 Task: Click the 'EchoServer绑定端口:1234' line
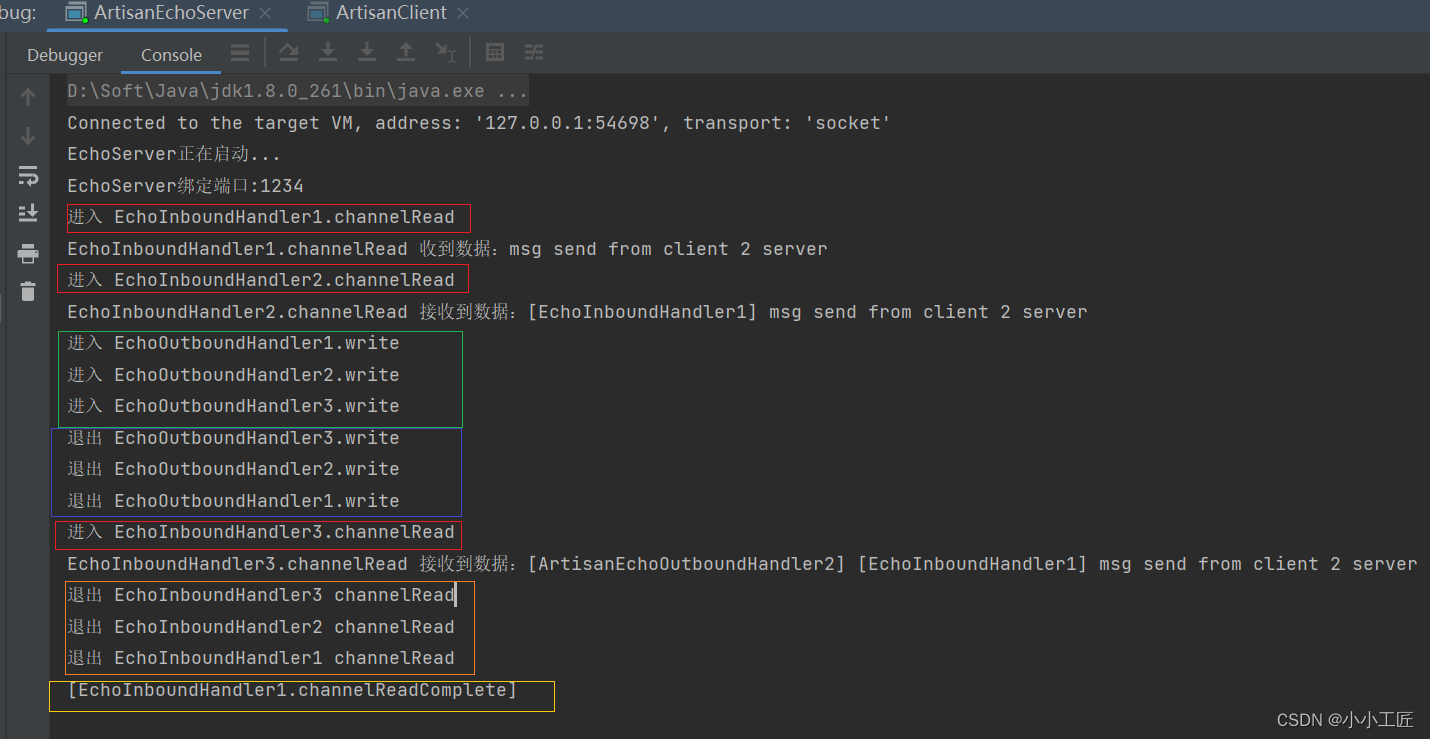(x=185, y=186)
